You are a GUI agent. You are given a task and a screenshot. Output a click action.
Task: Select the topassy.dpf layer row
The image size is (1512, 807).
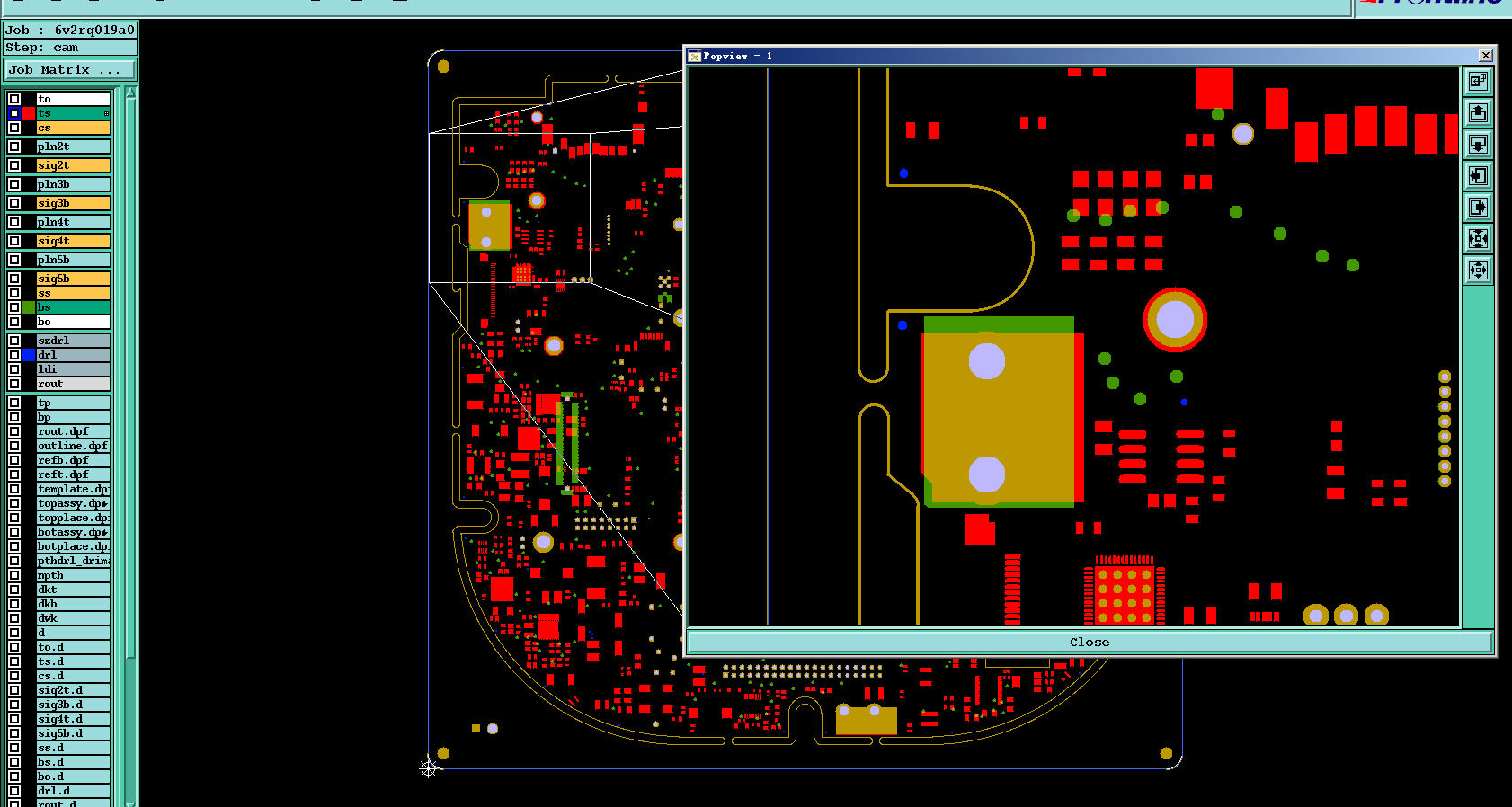[x=73, y=503]
